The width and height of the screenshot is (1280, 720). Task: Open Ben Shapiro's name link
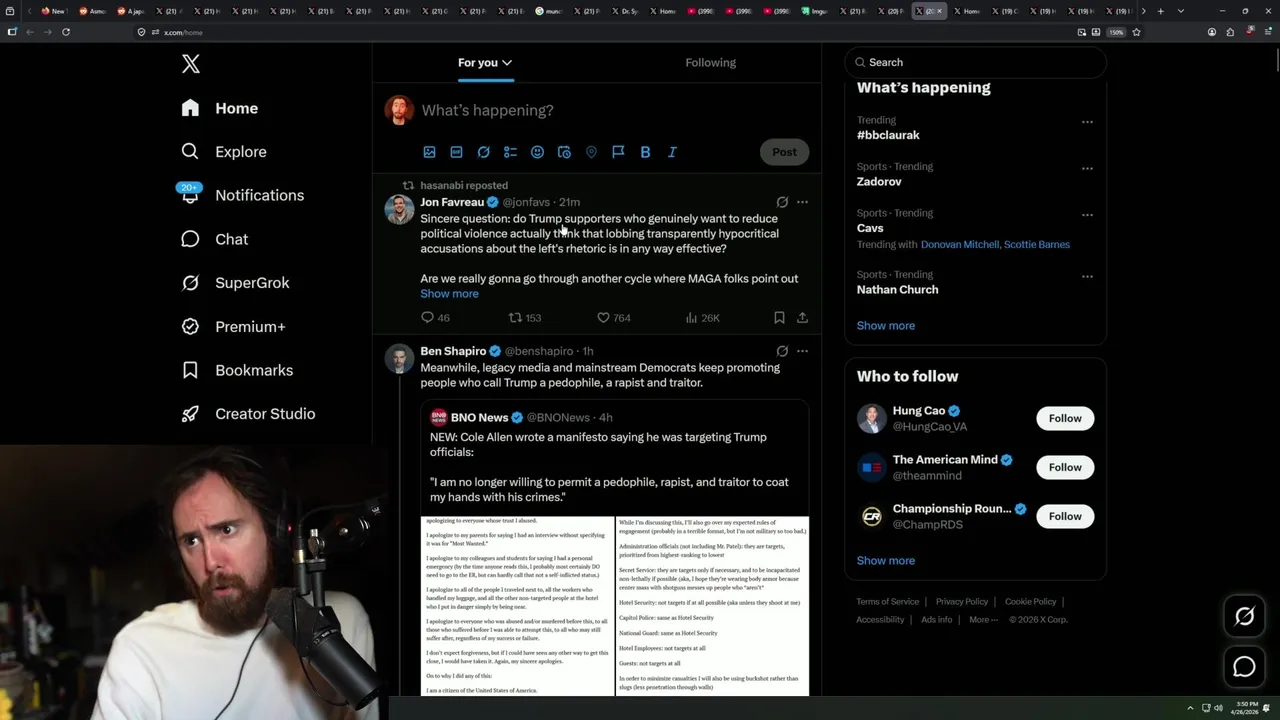coord(453,351)
